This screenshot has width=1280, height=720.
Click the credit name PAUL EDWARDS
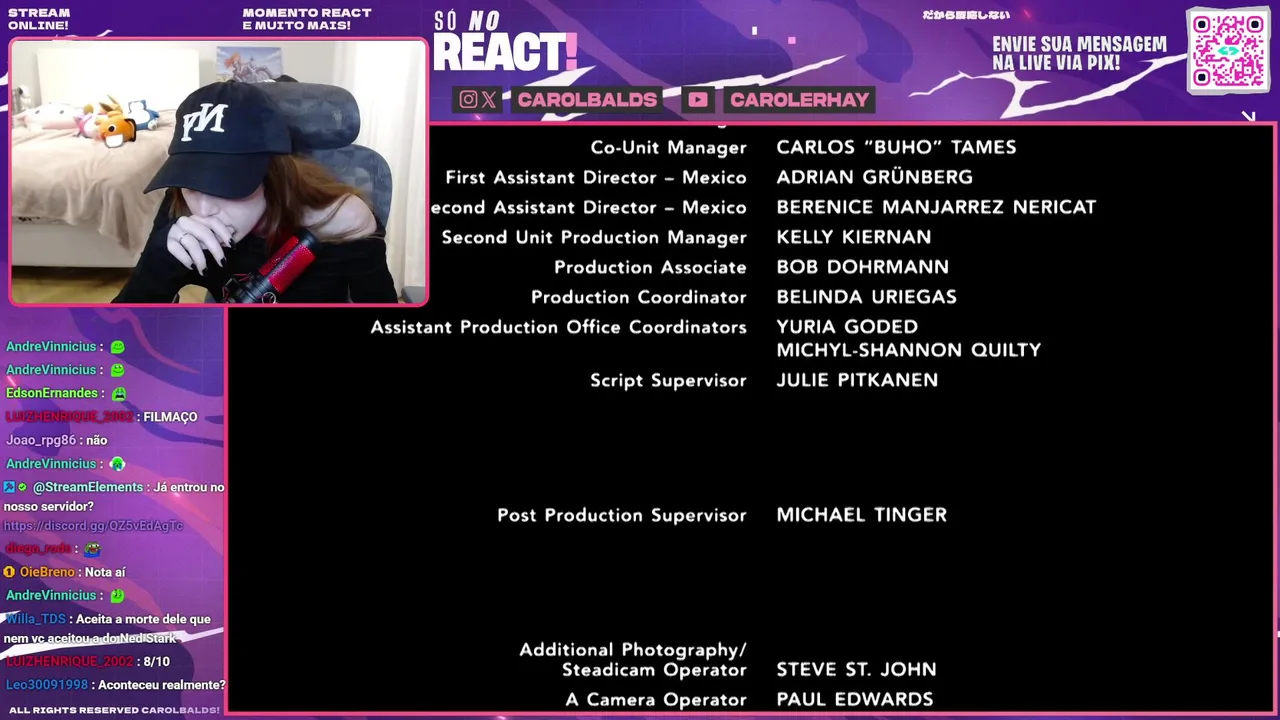pos(855,700)
